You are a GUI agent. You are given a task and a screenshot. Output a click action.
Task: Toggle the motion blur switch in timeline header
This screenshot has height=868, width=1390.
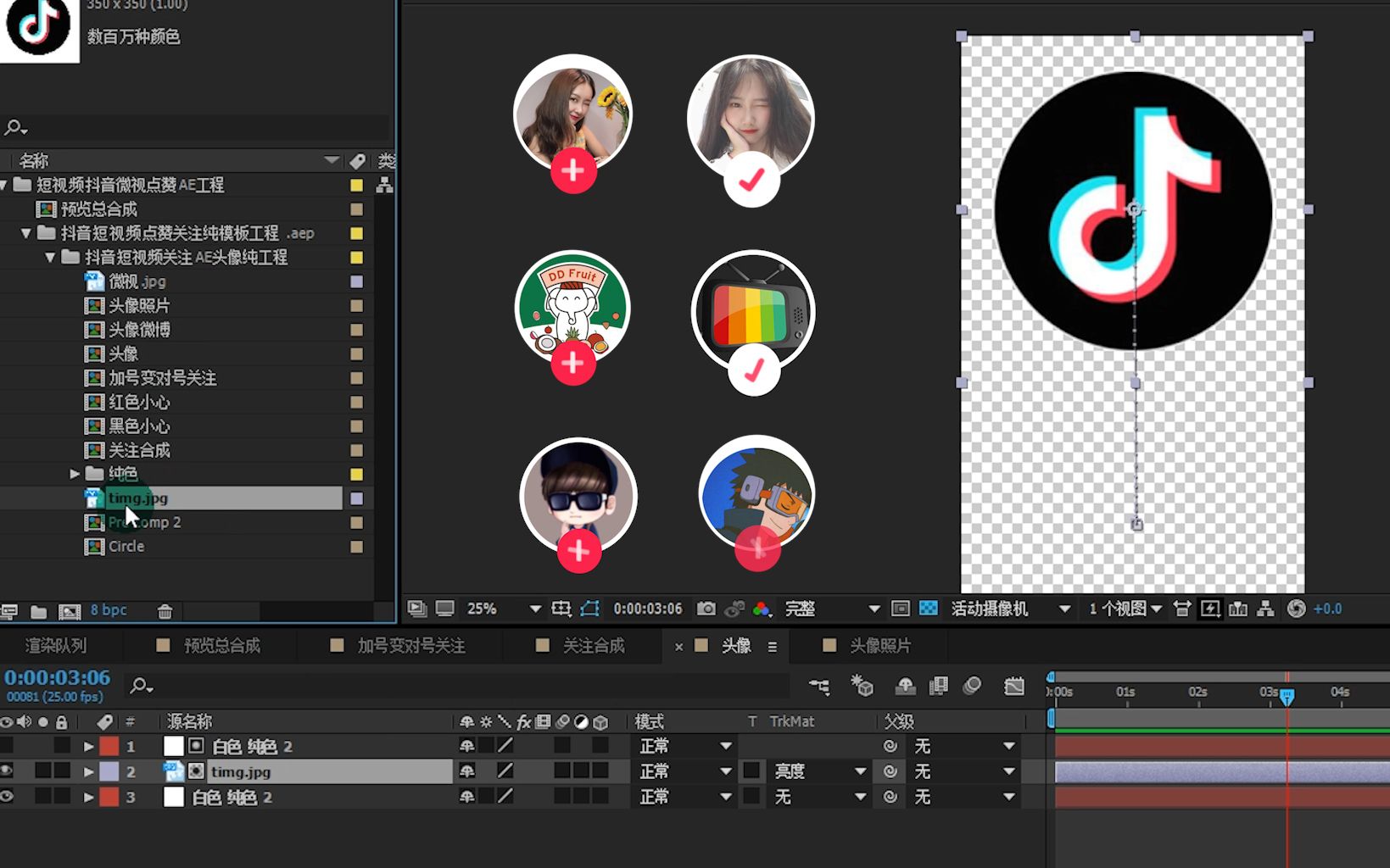pos(973,686)
